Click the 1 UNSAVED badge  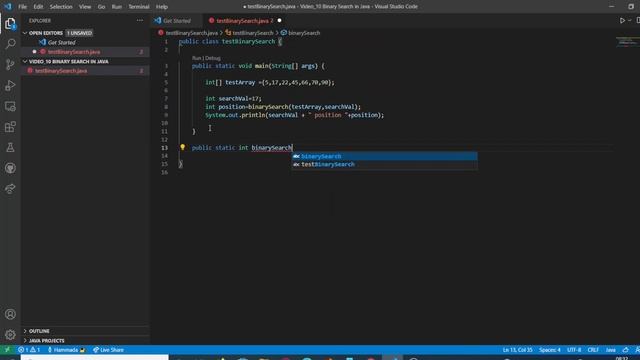80,33
